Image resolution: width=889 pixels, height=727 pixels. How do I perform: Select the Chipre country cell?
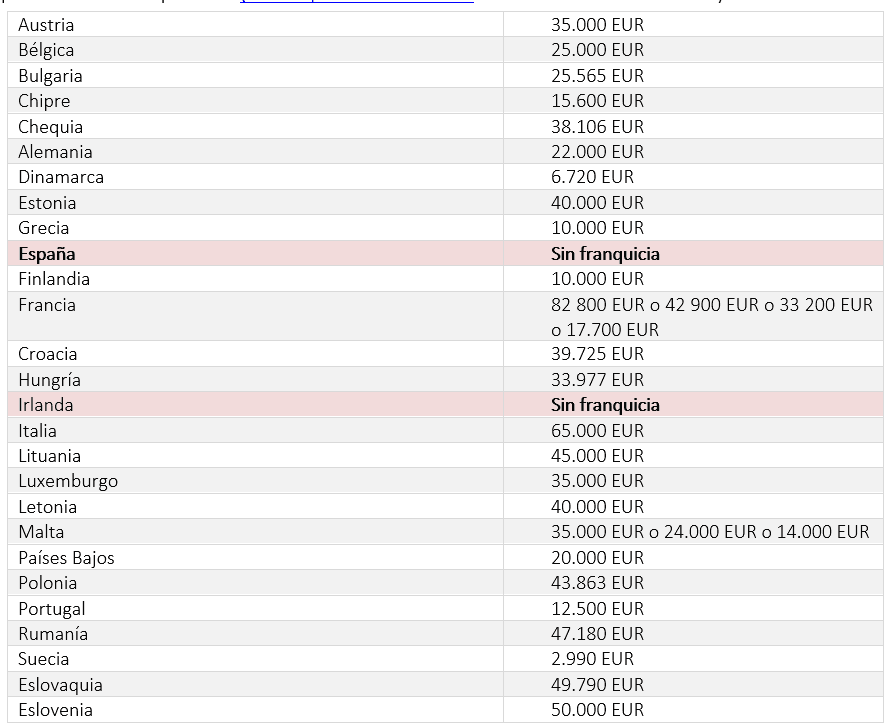pos(44,101)
